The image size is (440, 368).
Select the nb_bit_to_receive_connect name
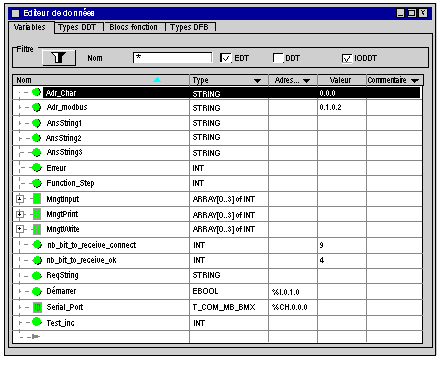click(92, 245)
